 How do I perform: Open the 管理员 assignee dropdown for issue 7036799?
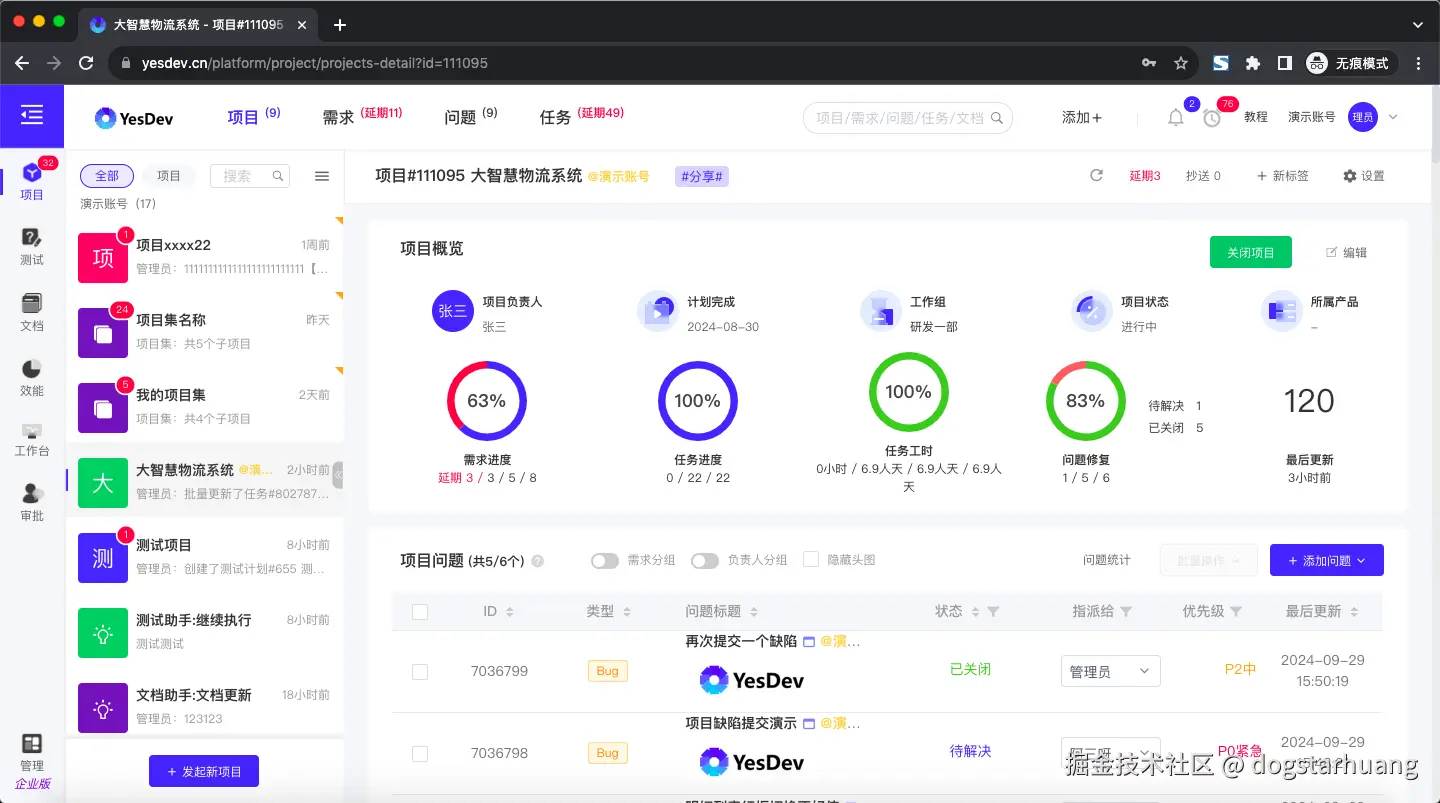point(1110,671)
